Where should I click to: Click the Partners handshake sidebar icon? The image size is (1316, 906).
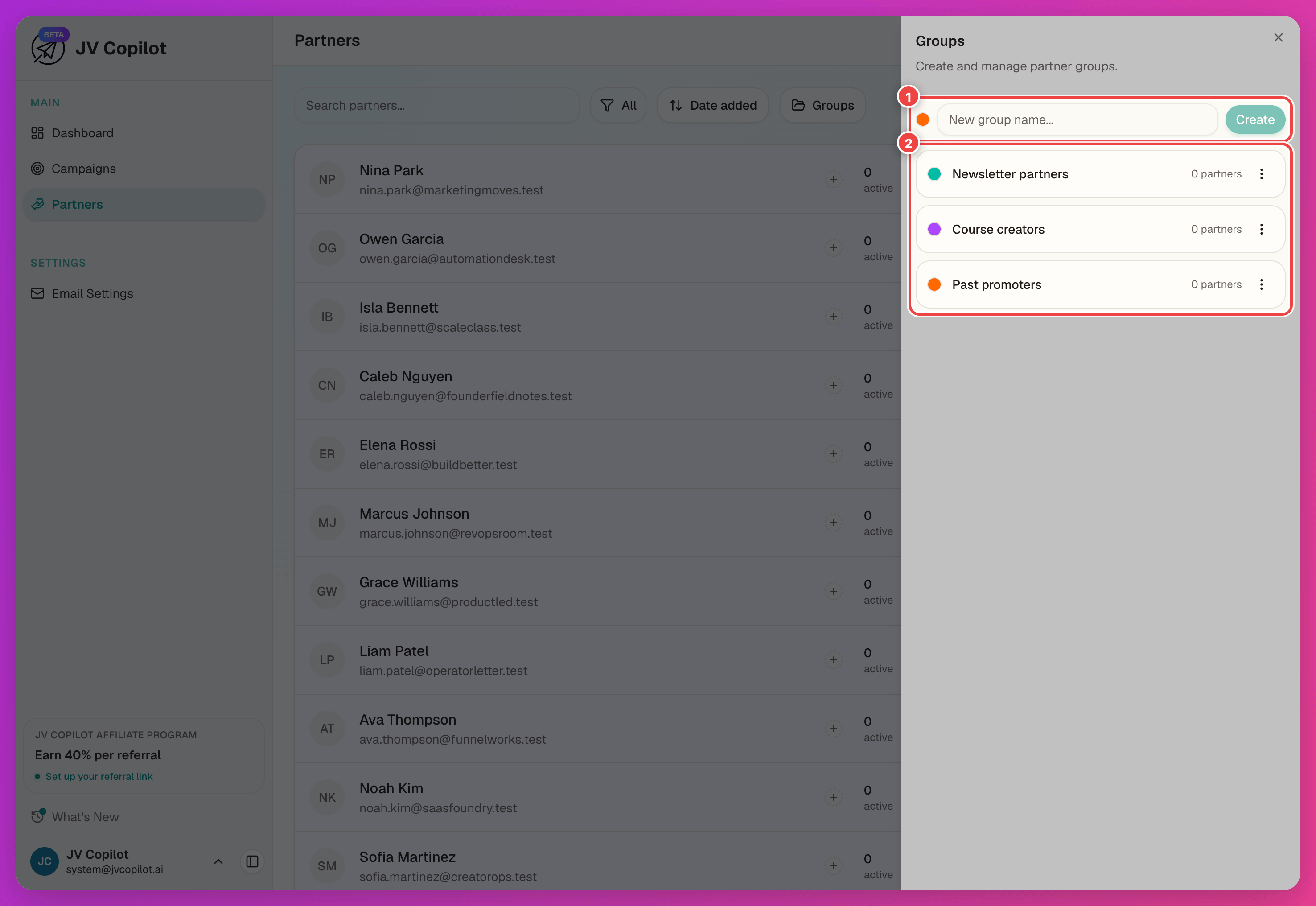[x=37, y=204]
